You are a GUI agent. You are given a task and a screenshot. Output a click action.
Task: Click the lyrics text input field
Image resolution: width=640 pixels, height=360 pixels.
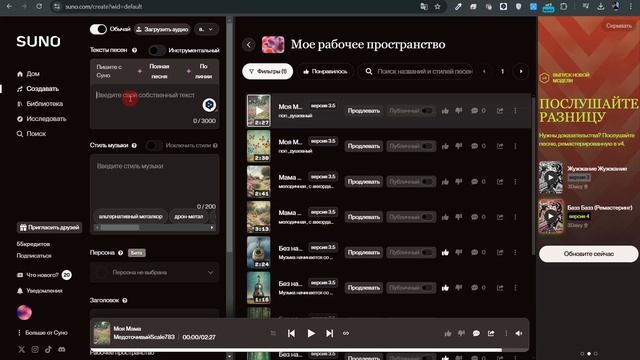154,107
